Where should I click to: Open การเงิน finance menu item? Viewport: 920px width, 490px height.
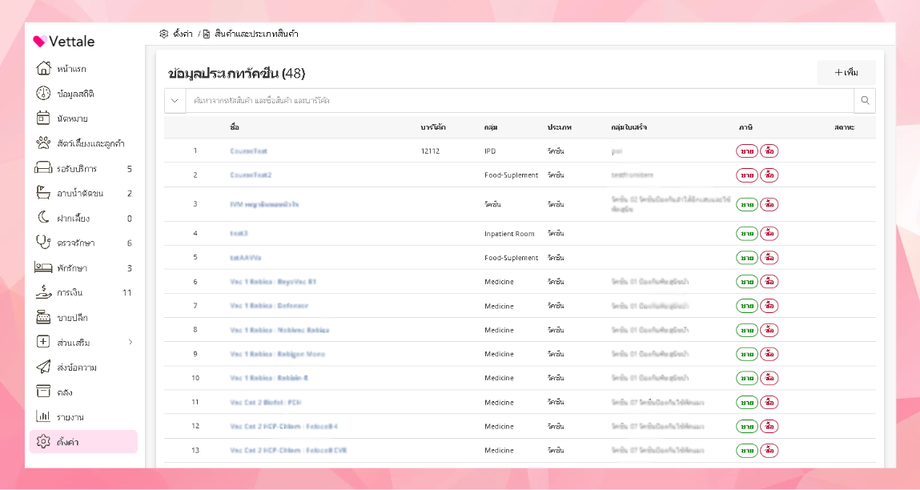69,293
